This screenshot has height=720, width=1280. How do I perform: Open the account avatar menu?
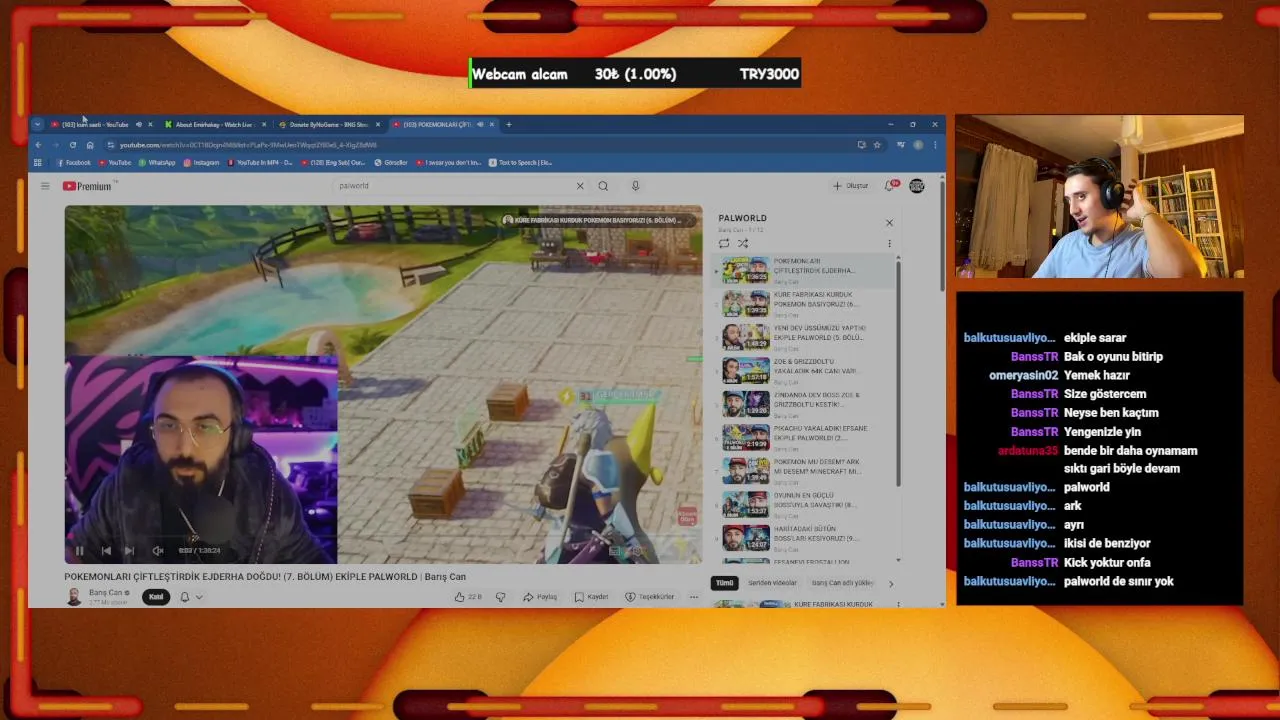[917, 186]
